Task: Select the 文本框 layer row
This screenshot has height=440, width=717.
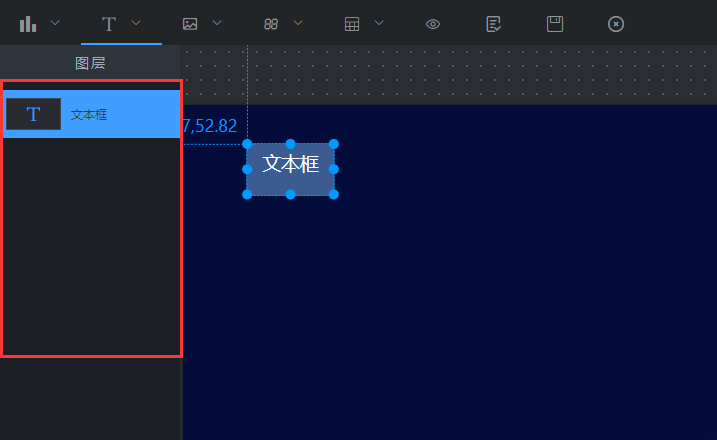Action: tap(91, 114)
